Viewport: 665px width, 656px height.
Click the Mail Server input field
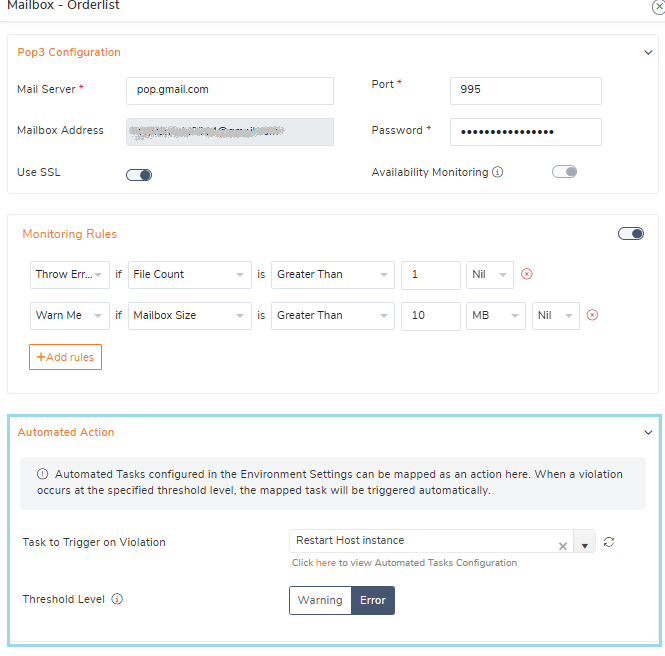pos(230,90)
